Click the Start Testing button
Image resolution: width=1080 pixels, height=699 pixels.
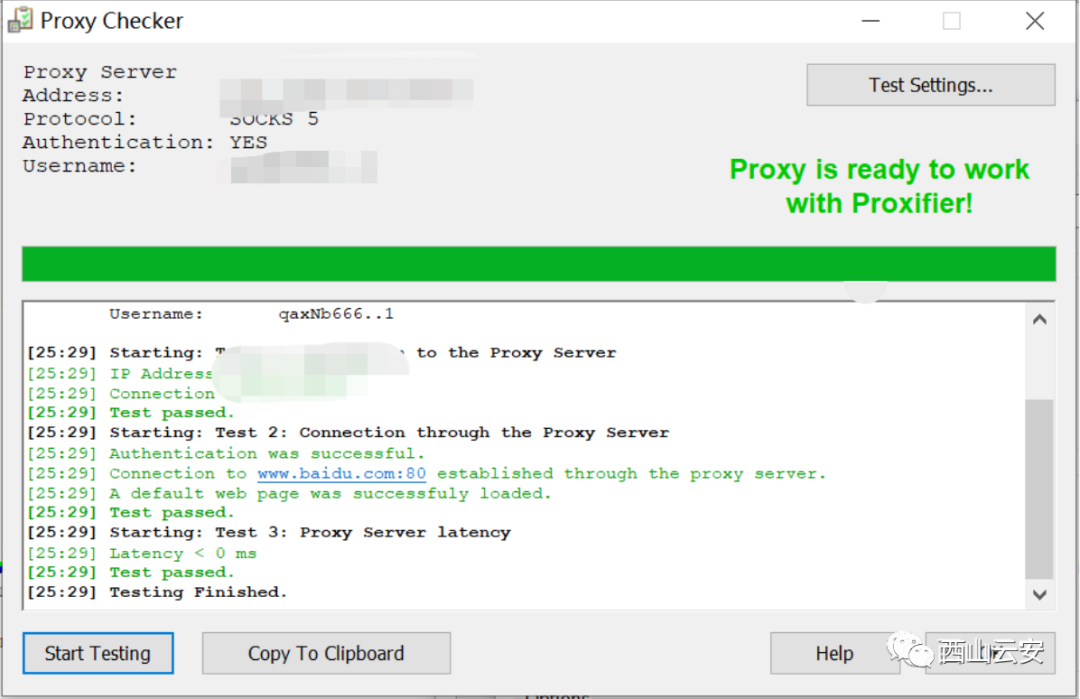click(x=98, y=653)
